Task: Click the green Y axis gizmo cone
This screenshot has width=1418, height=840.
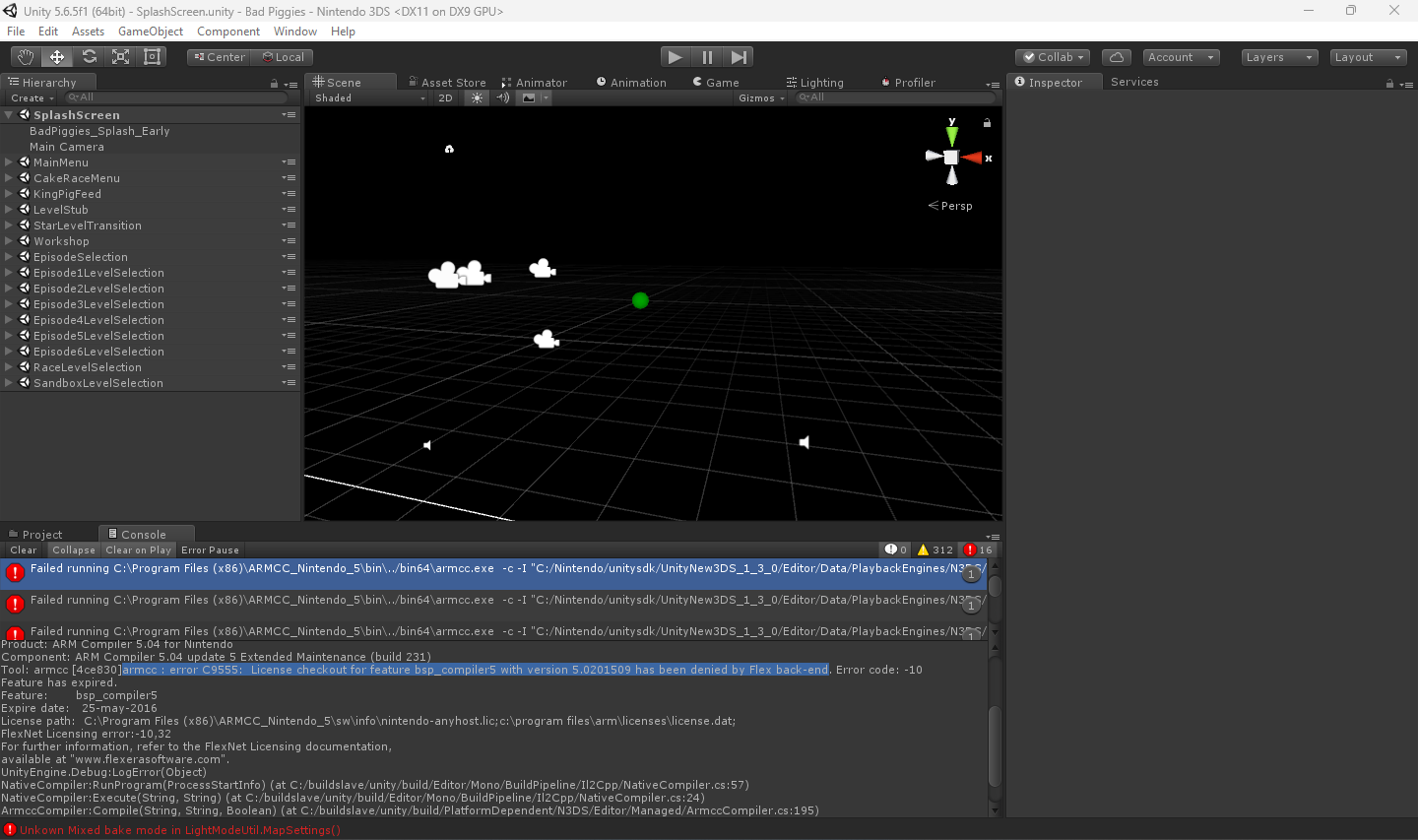Action: [x=952, y=136]
